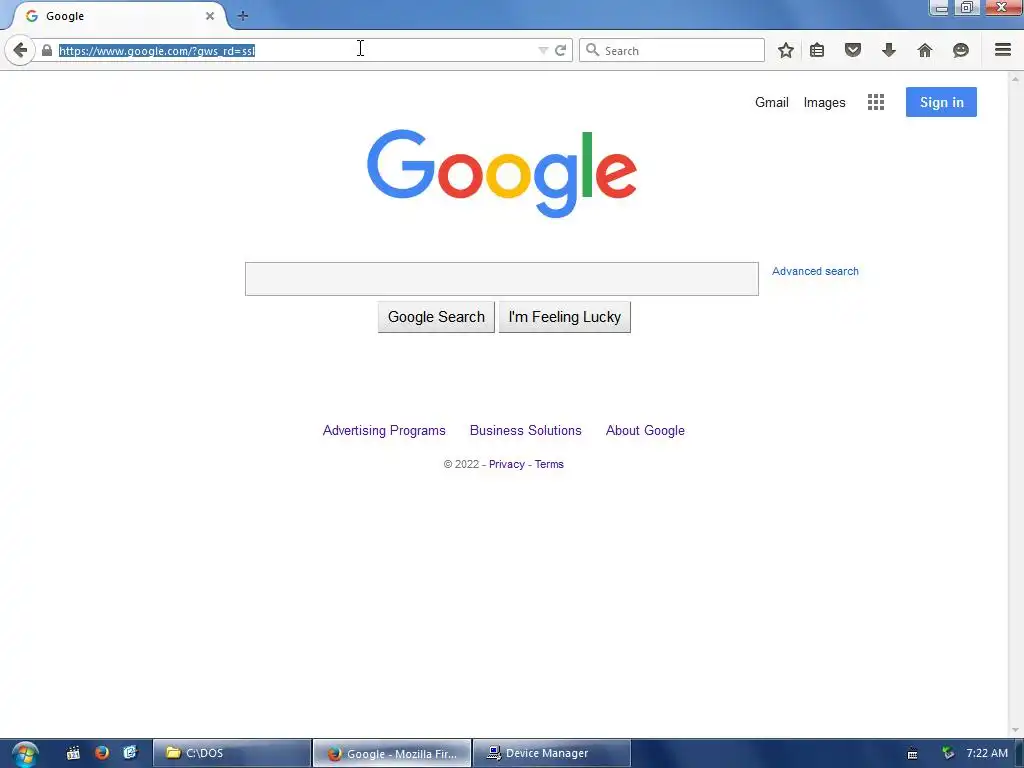This screenshot has width=1024, height=768.
Task: Open the Downloads arrow icon
Action: 889,50
